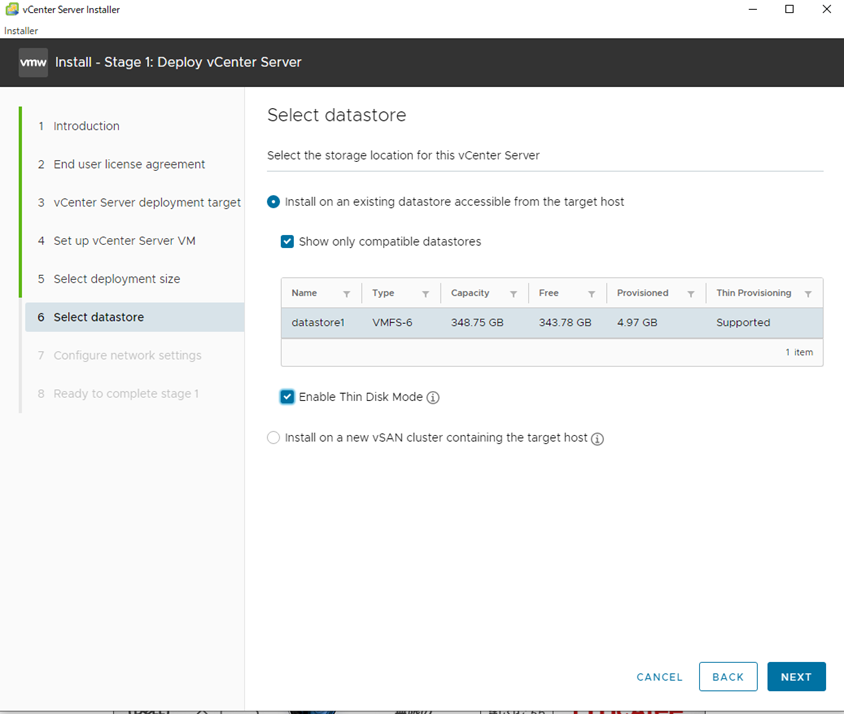Sort by the Free column header
This screenshot has height=714, width=844.
click(548, 293)
